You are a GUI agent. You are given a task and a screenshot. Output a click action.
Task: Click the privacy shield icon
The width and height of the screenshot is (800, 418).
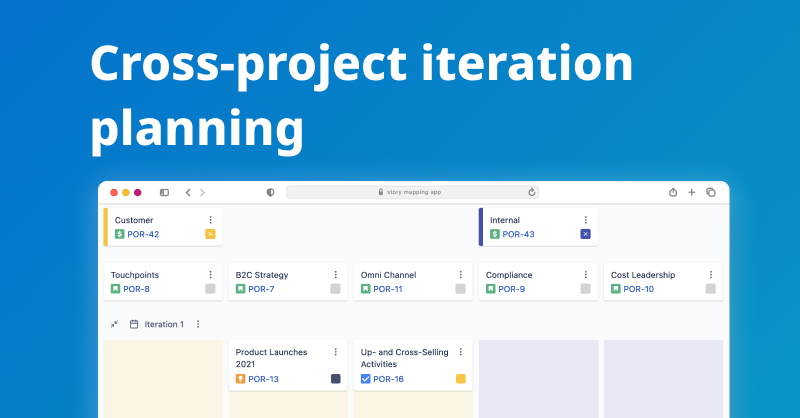tap(270, 192)
